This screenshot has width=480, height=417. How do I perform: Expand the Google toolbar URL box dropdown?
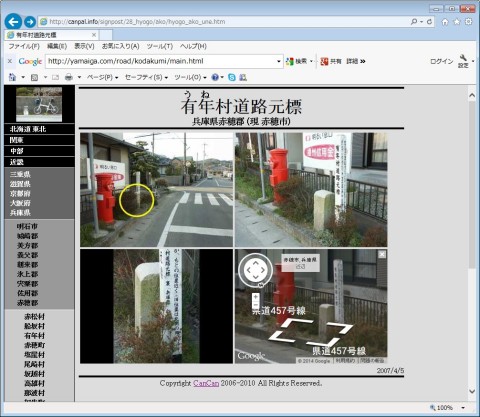[x=279, y=61]
